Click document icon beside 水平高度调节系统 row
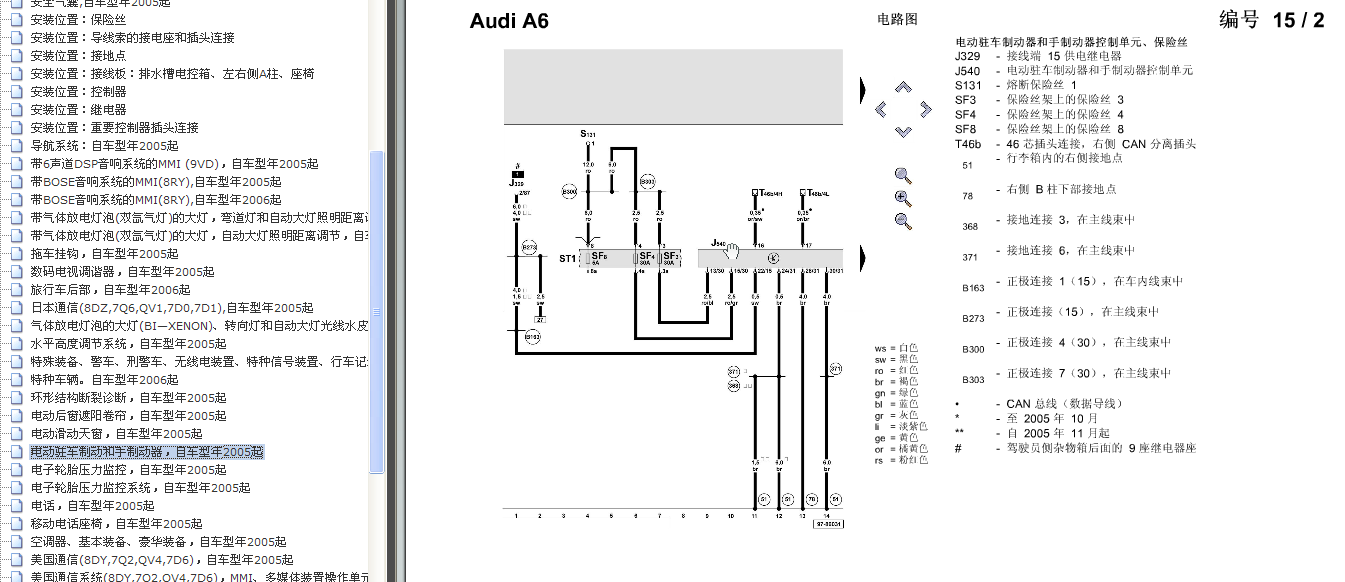This screenshot has width=1345, height=582. pos(15,343)
